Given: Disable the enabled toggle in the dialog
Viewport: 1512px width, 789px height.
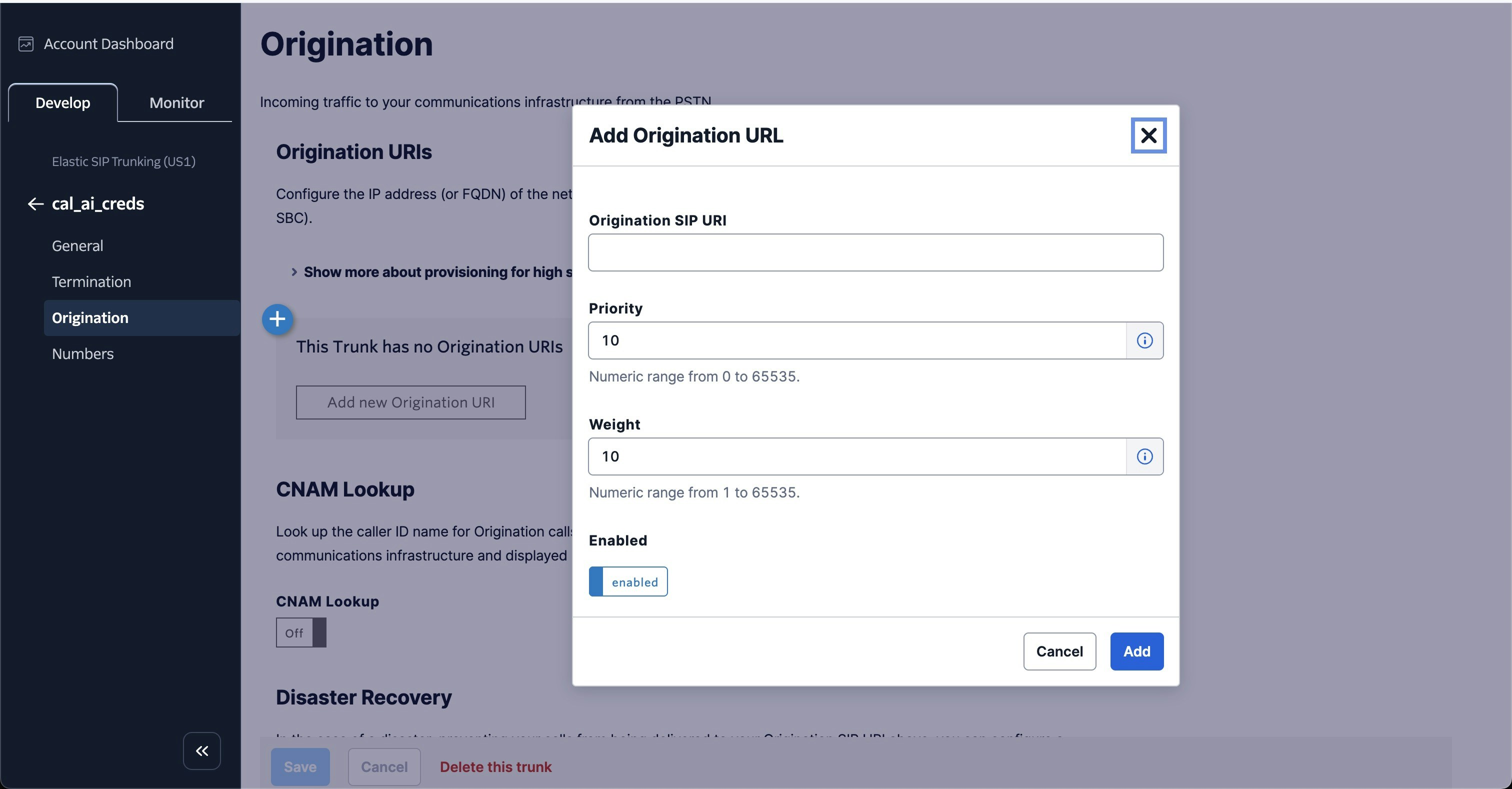Looking at the screenshot, I should tap(627, 582).
